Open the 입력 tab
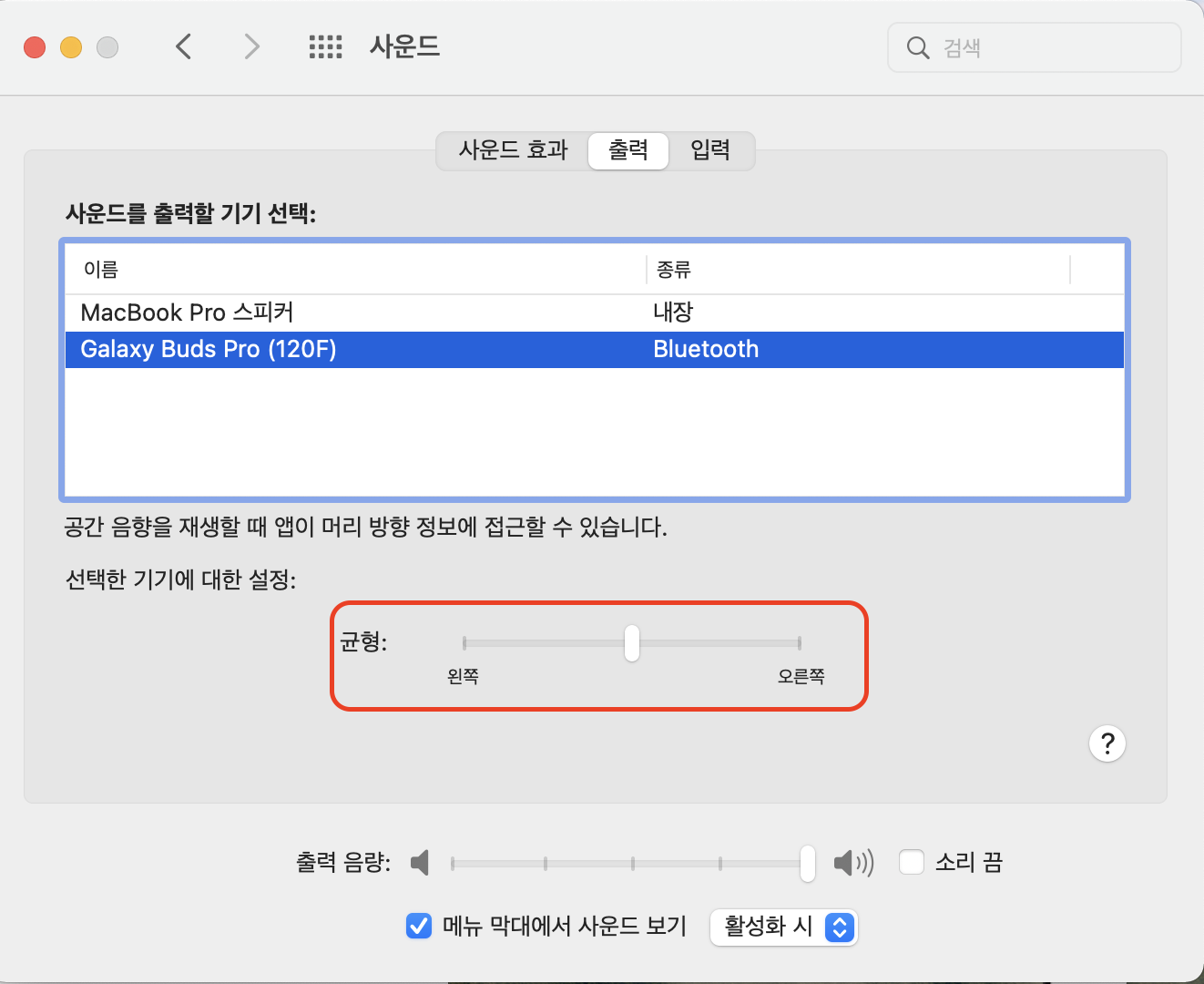Screen dimensions: 1204x984 [x=710, y=150]
